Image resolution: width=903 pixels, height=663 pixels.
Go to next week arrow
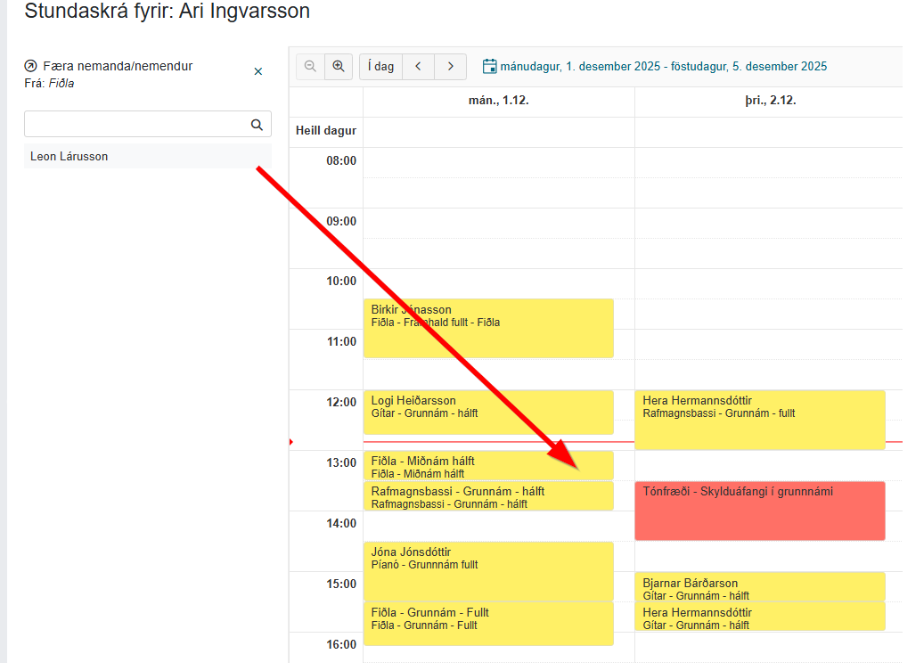click(450, 66)
